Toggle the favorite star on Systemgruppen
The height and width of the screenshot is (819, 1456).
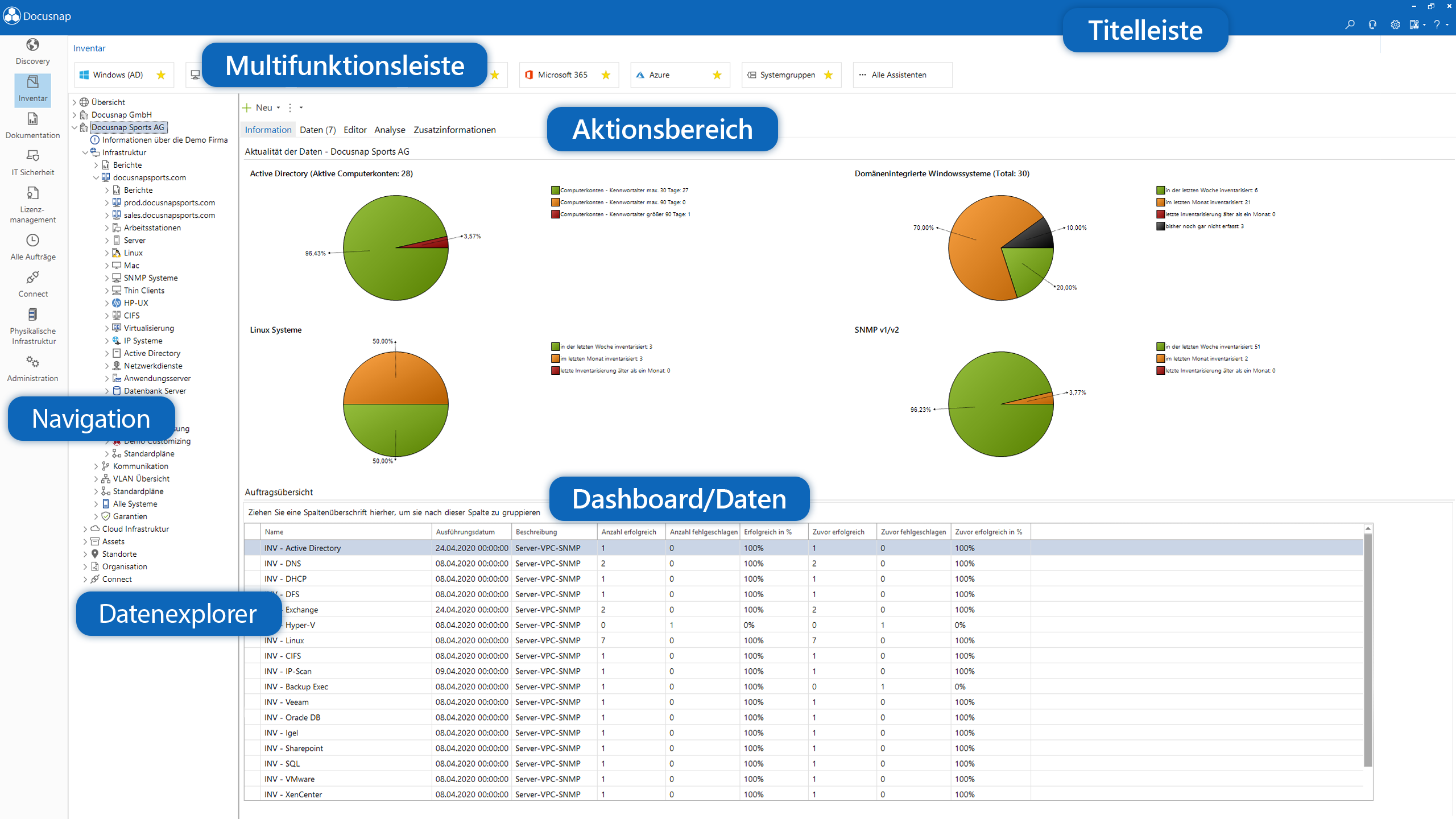(x=828, y=75)
